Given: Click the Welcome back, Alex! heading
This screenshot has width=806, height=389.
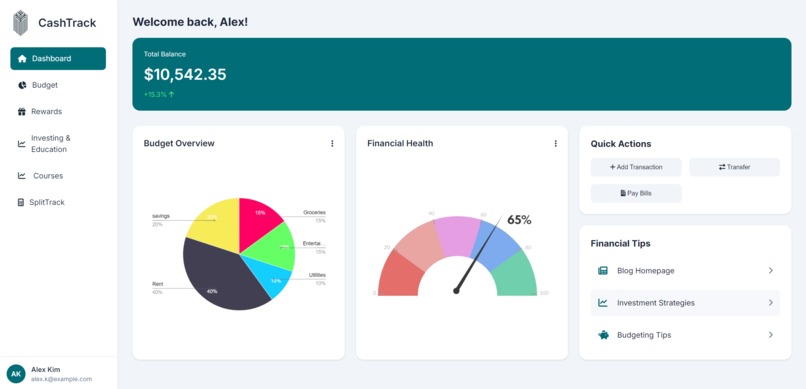Looking at the screenshot, I should tap(190, 22).
